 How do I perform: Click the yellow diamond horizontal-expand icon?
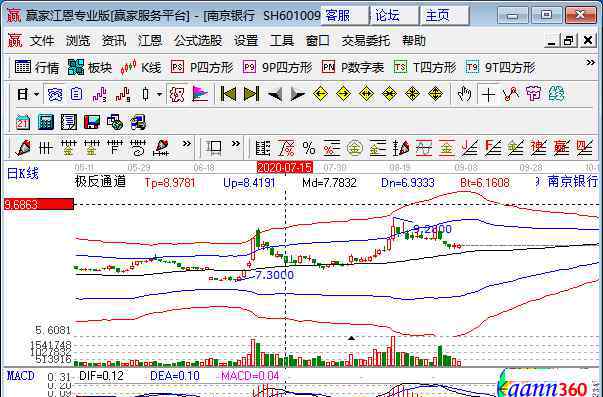pos(366,94)
